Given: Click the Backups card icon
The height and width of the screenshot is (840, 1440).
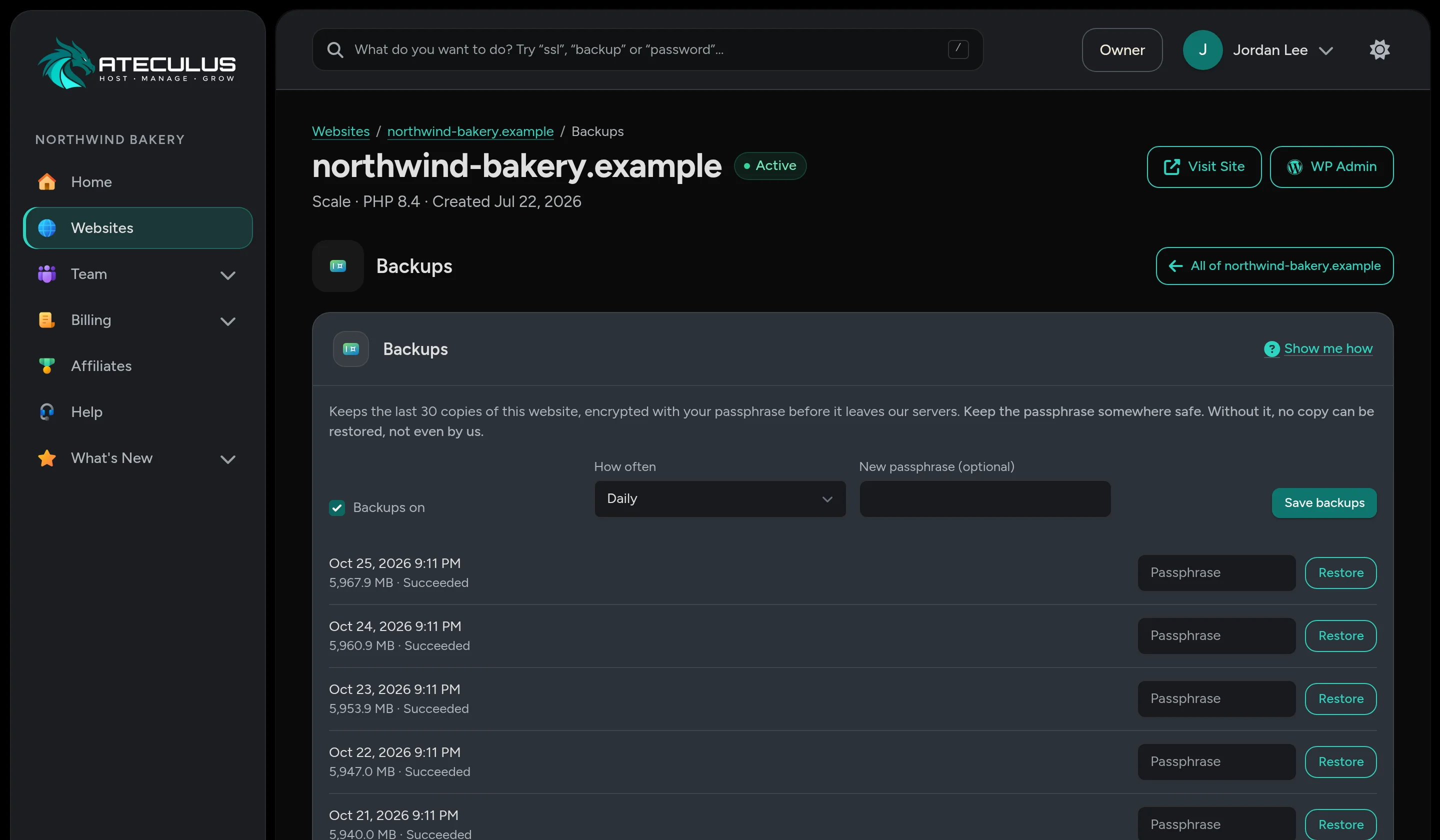Looking at the screenshot, I should point(351,348).
